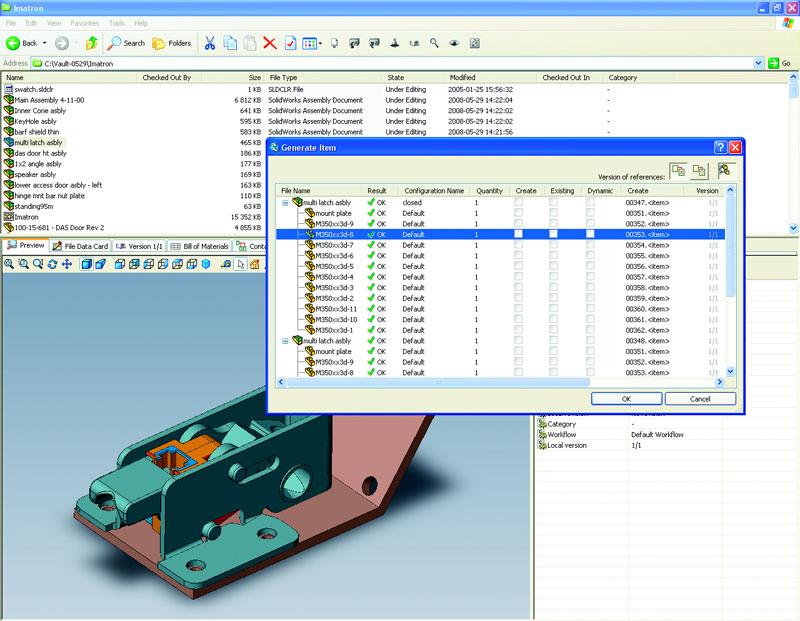Click the first Version of references icon
The width and height of the screenshot is (800, 621).
[x=677, y=171]
